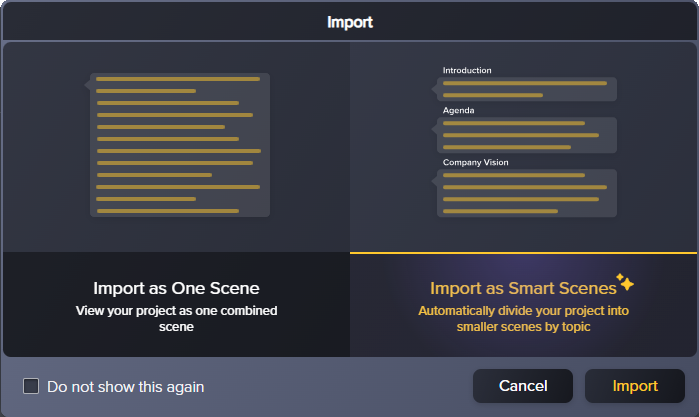
Task: Click the sparkle icon beside Smart Scenes
Action: pyautogui.click(x=625, y=282)
